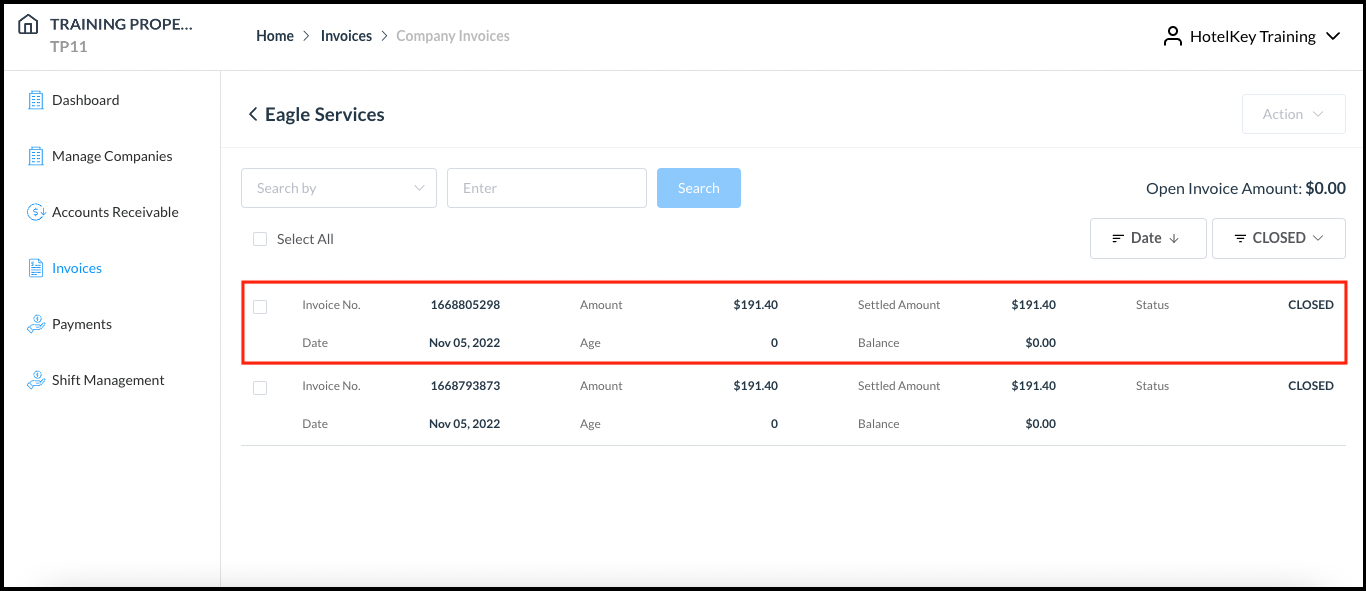Select the Invoices sidebar icon
This screenshot has width=1366, height=591.
click(34, 267)
